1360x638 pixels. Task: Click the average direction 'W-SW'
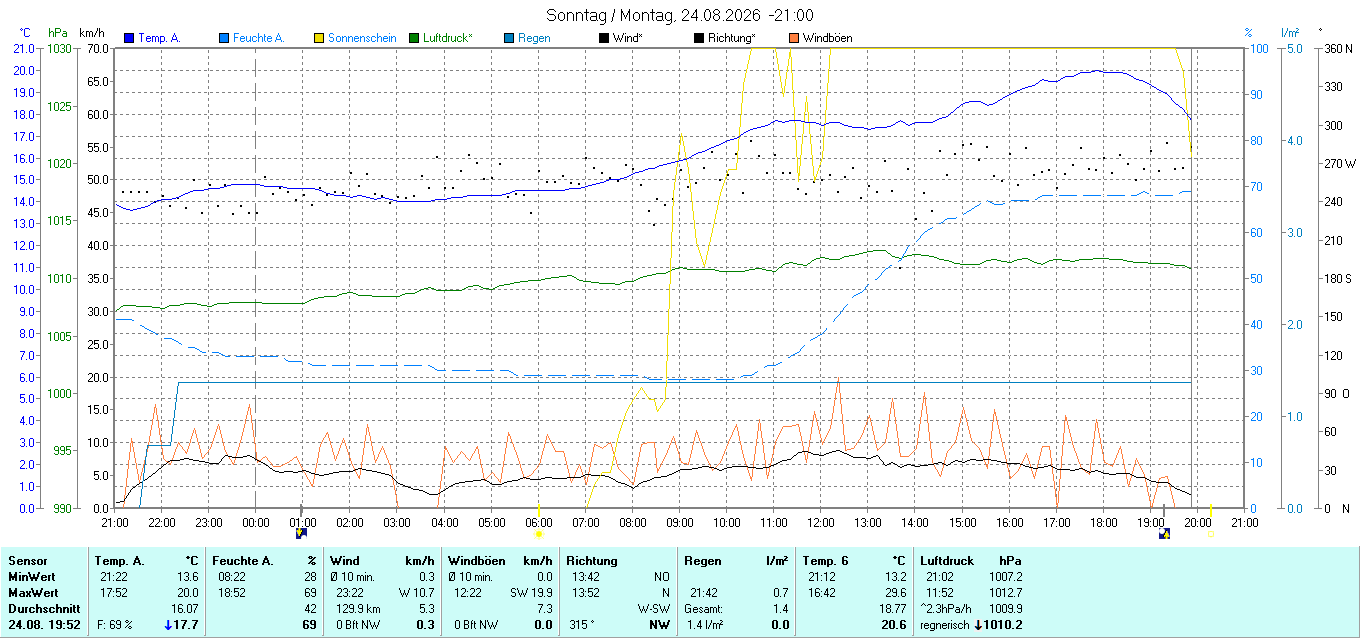pyautogui.click(x=654, y=609)
